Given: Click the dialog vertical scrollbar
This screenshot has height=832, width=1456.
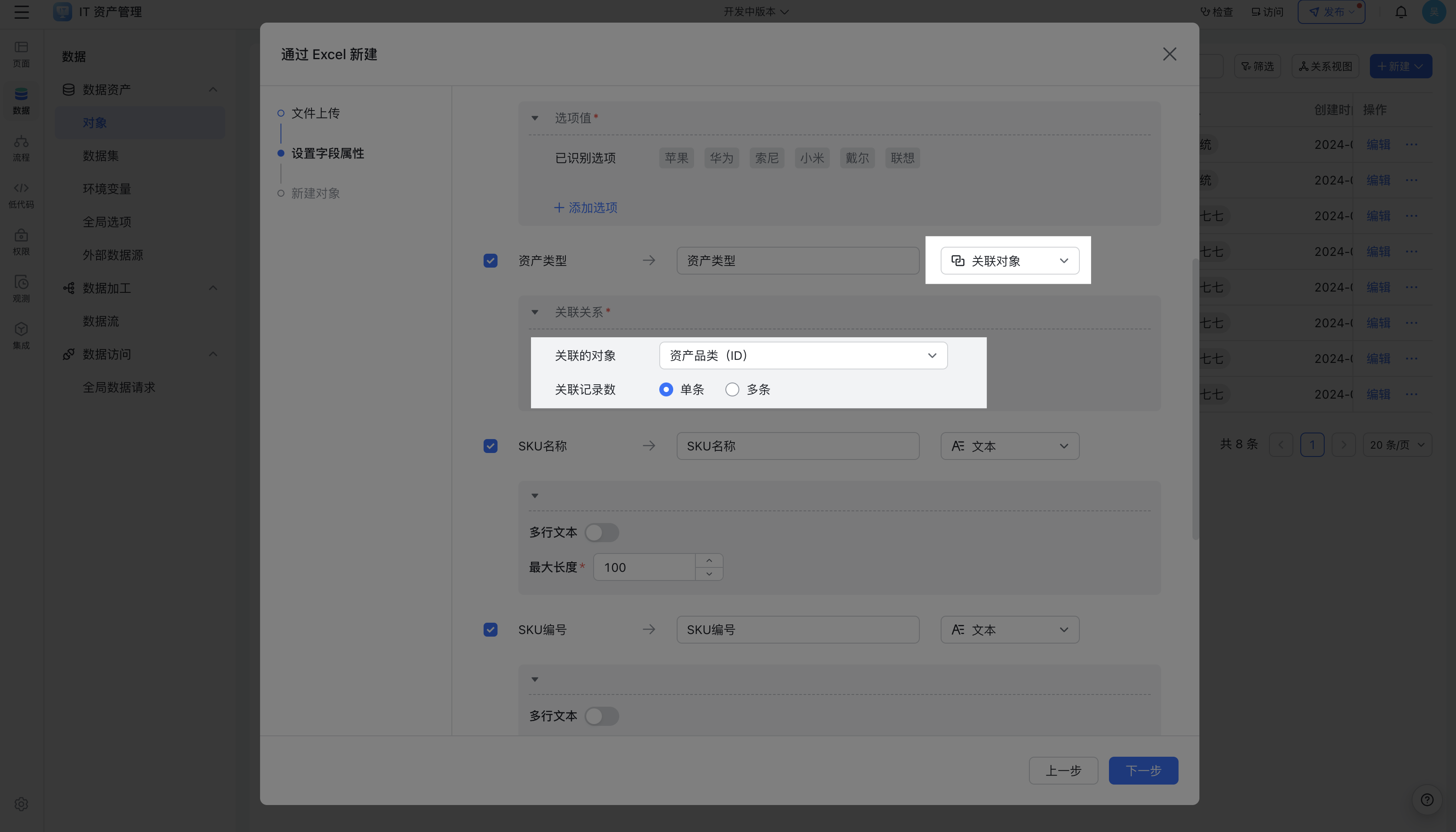Looking at the screenshot, I should pos(1195,398).
